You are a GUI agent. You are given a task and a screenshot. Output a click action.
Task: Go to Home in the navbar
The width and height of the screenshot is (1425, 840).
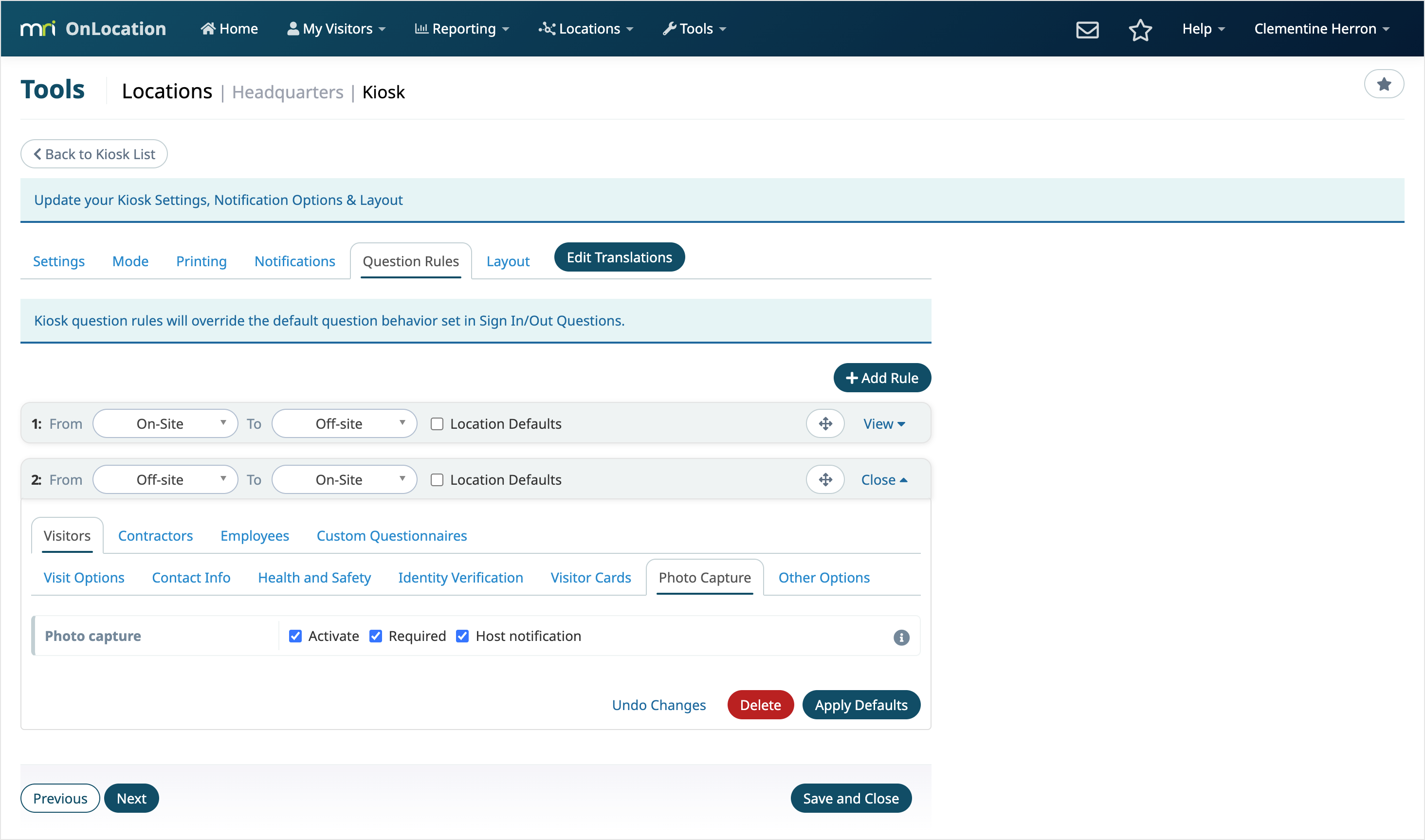(x=229, y=28)
